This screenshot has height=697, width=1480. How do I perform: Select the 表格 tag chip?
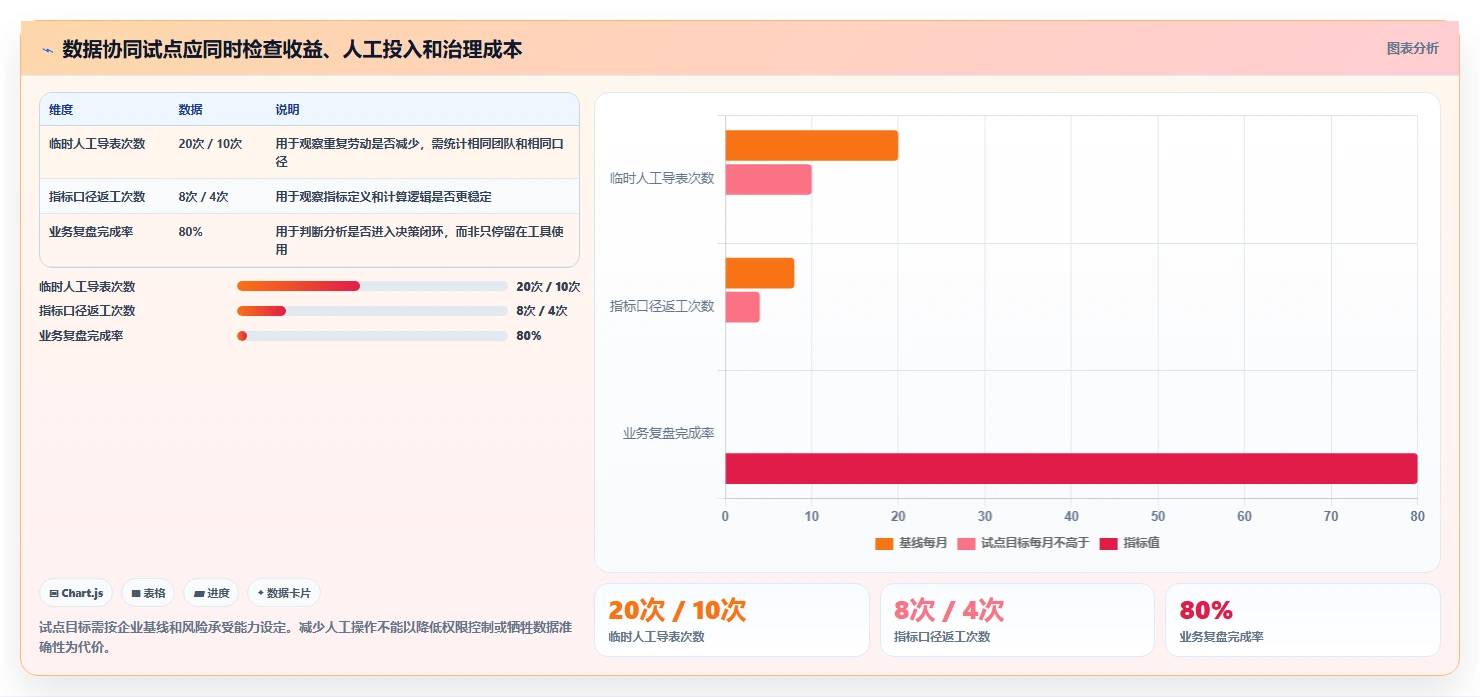pos(148,593)
